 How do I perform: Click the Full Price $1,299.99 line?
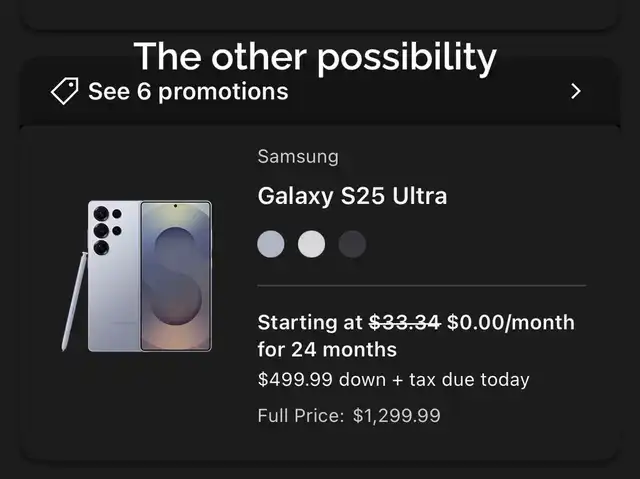tap(349, 416)
